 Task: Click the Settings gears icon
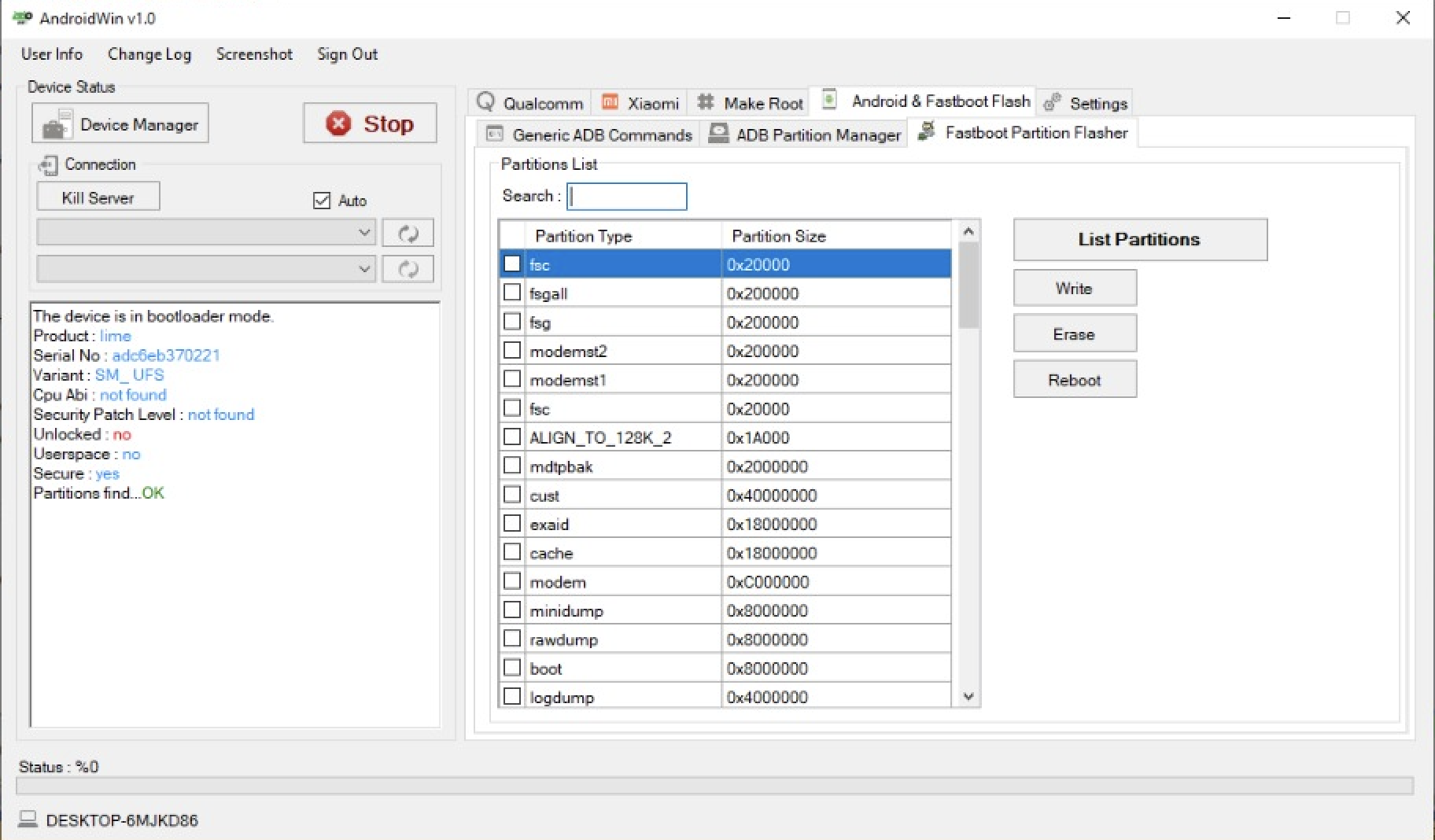click(x=1052, y=102)
